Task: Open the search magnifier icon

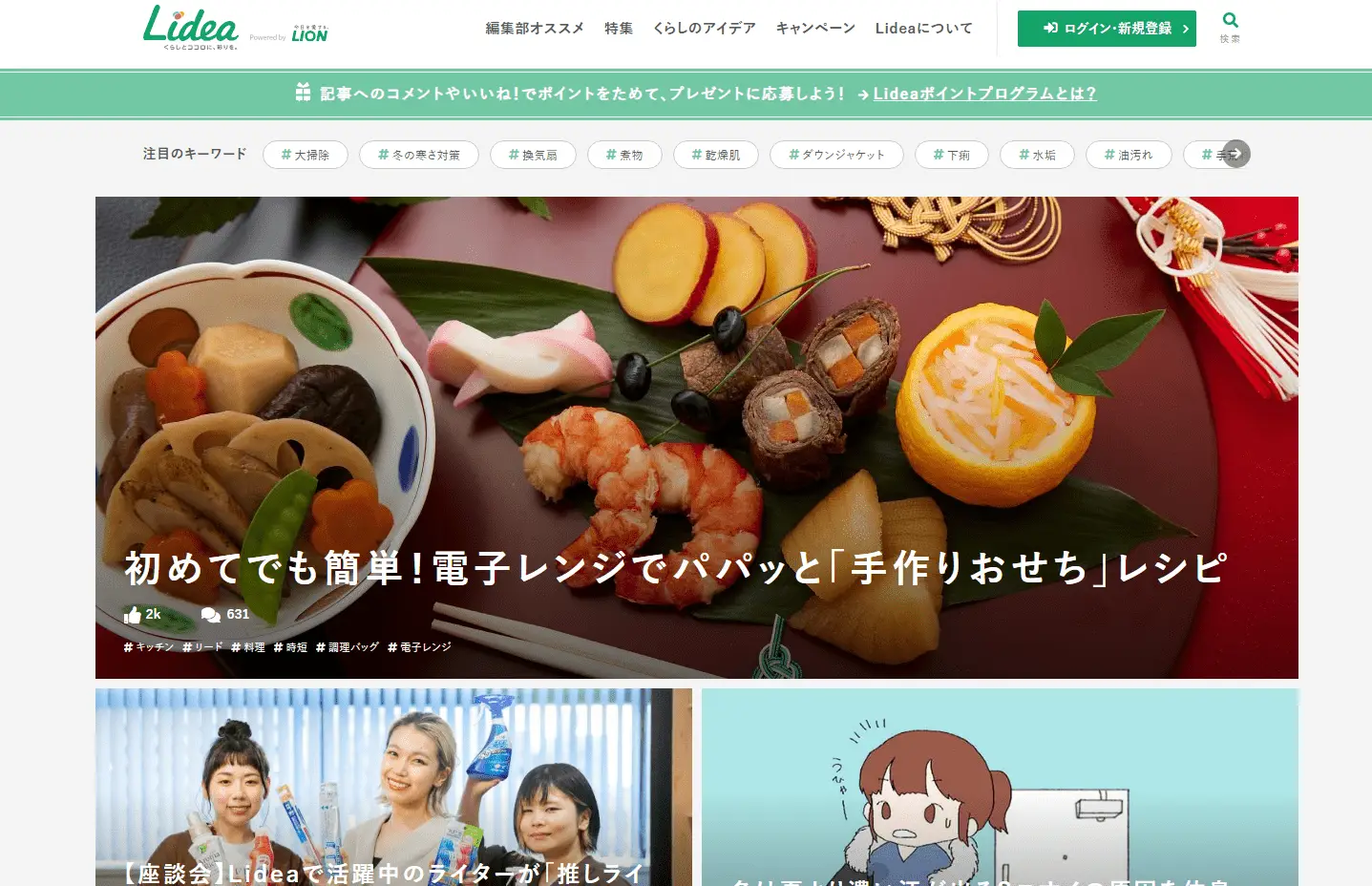Action: coord(1230,20)
